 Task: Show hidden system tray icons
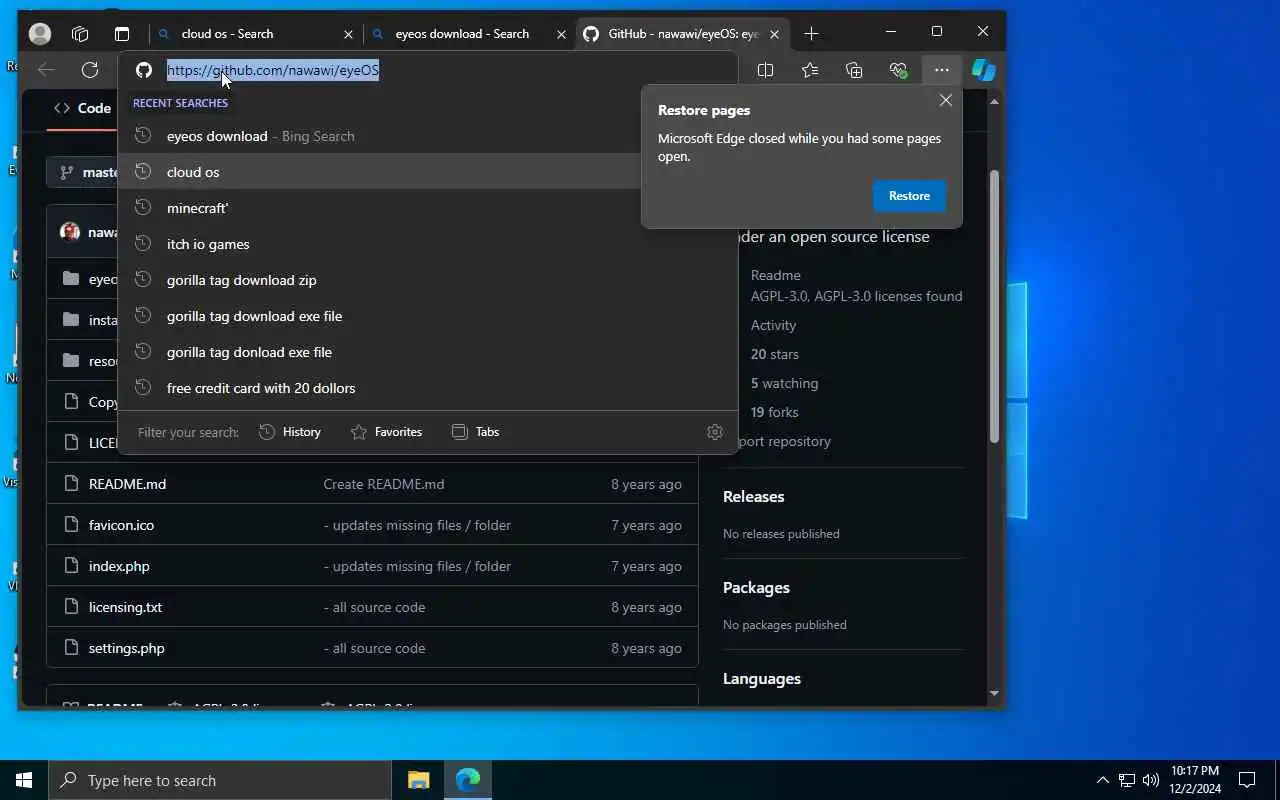point(1103,780)
